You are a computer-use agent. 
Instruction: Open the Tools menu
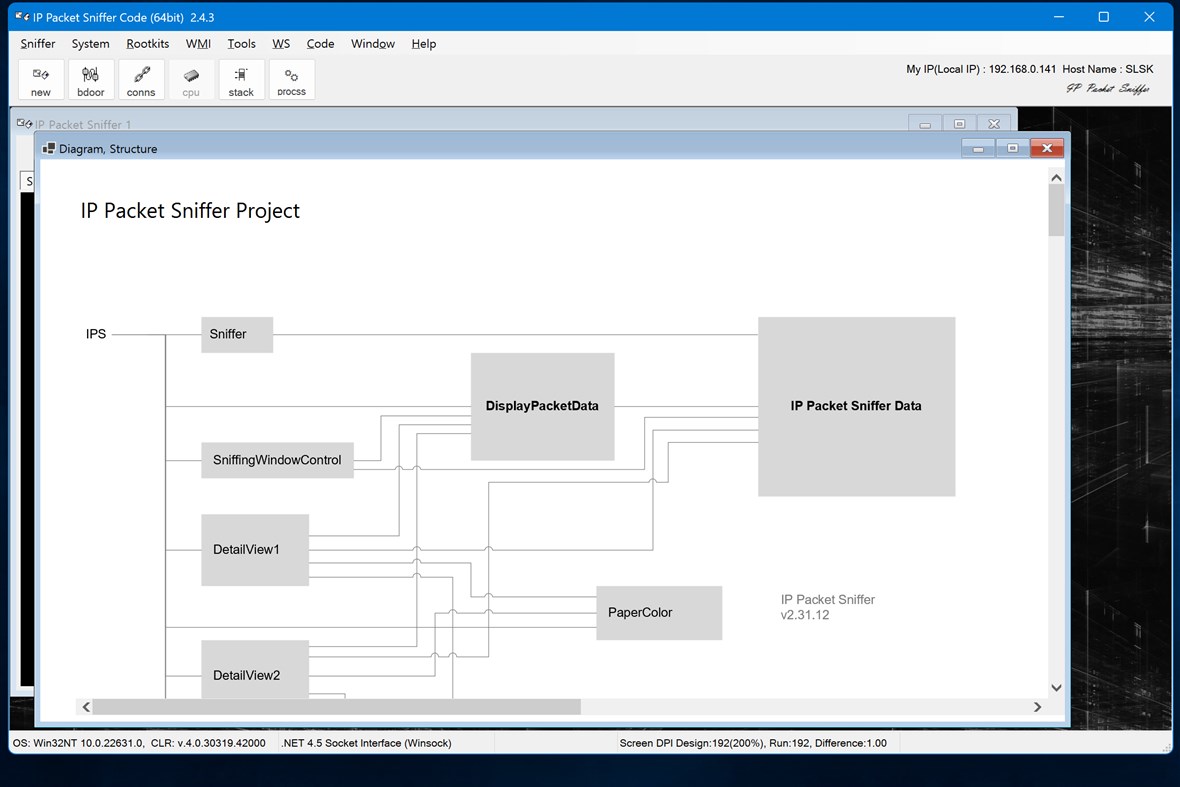click(x=242, y=44)
